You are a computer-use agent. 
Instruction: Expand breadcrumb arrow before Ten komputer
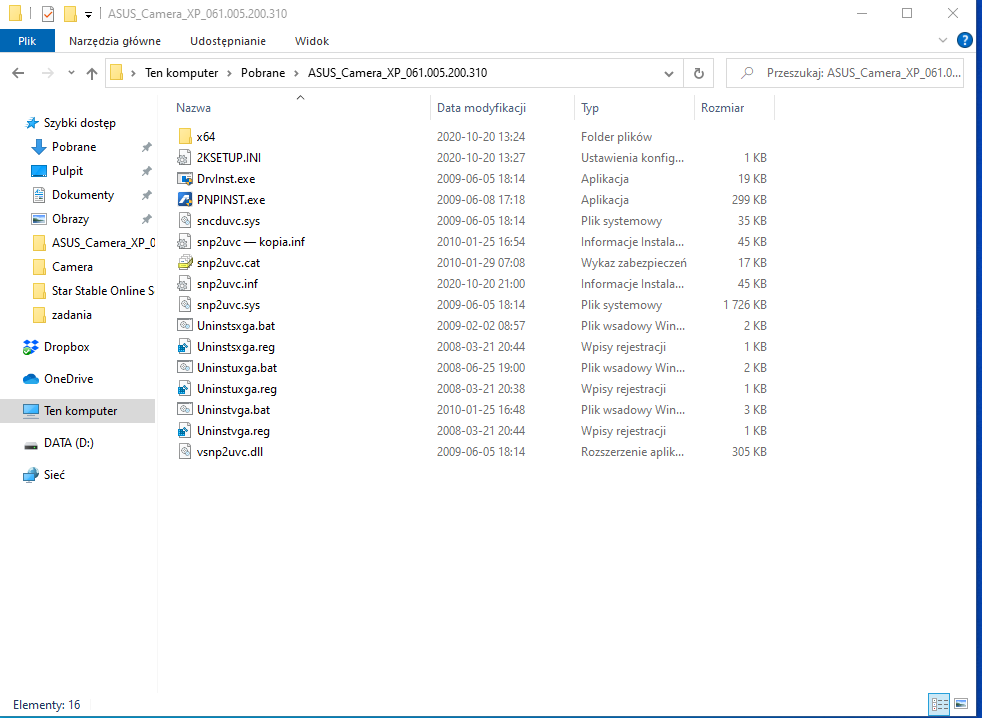point(133,73)
